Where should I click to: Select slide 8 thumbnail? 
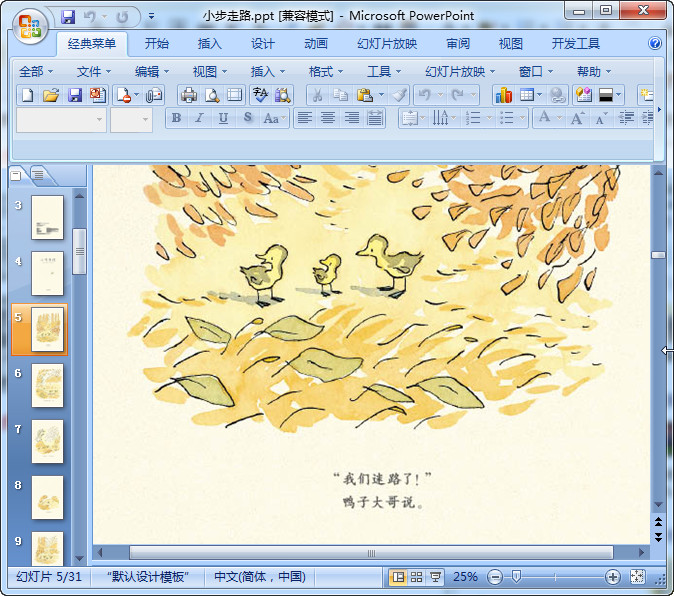47,498
